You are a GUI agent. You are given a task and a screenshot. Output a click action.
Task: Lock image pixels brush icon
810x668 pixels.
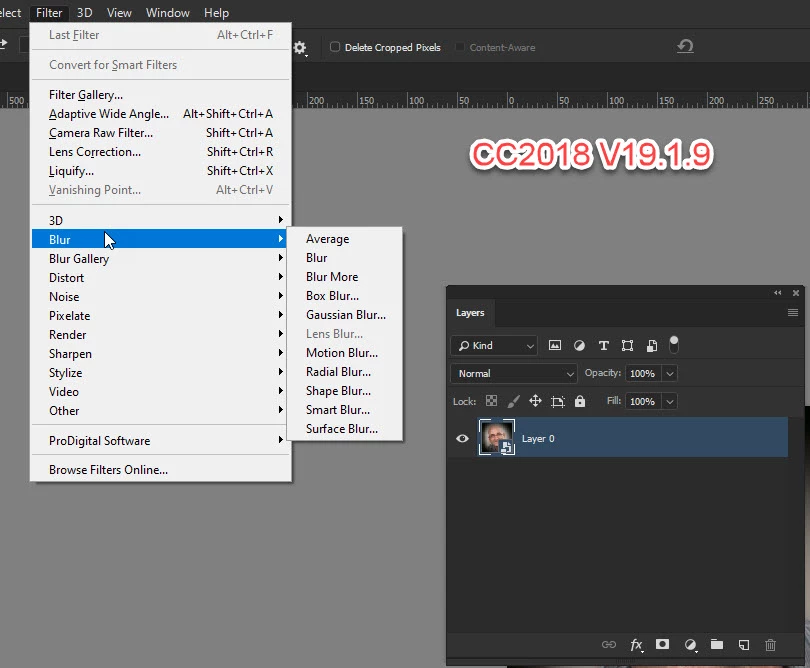(513, 401)
